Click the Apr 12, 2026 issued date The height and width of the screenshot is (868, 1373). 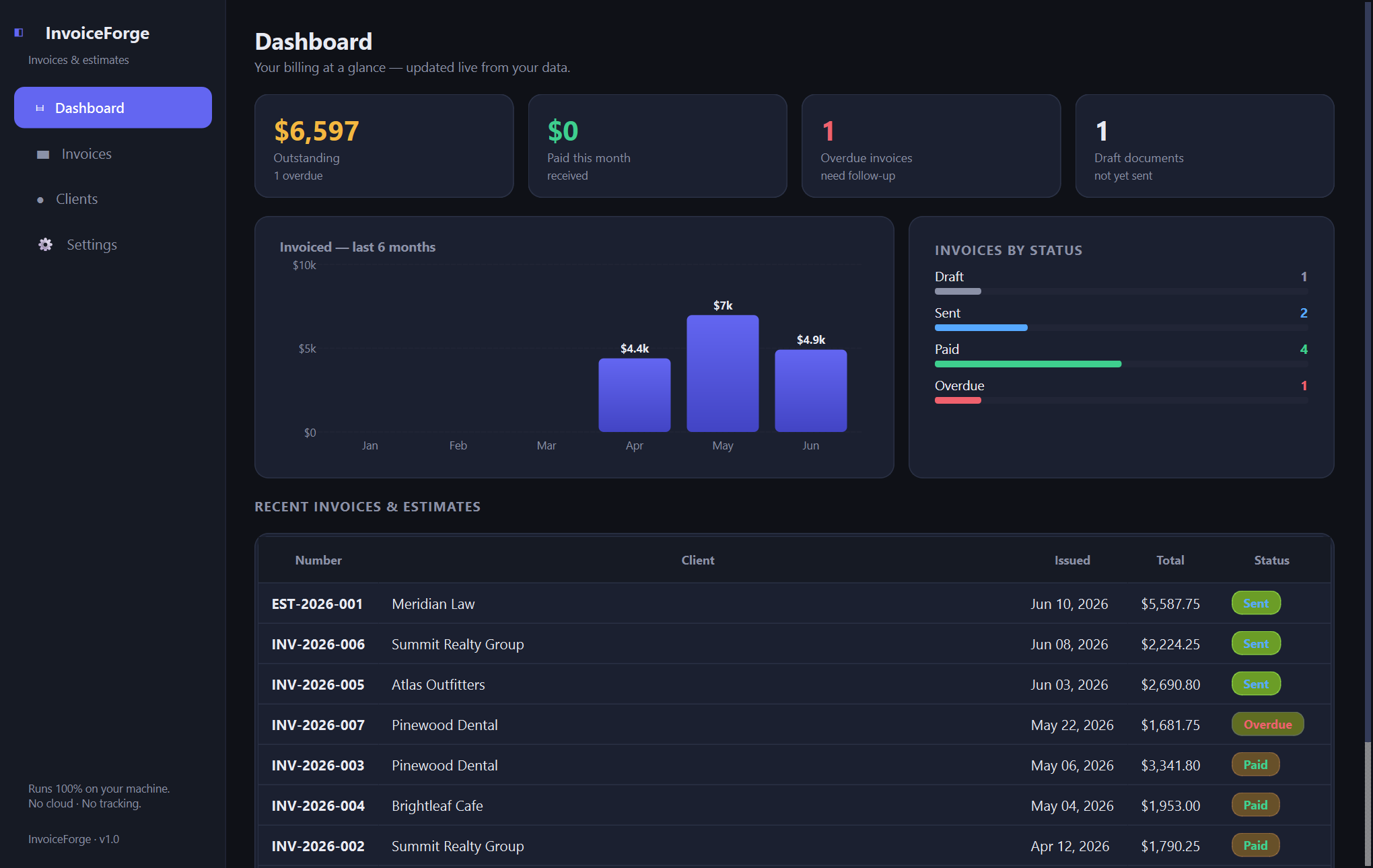pos(1070,846)
